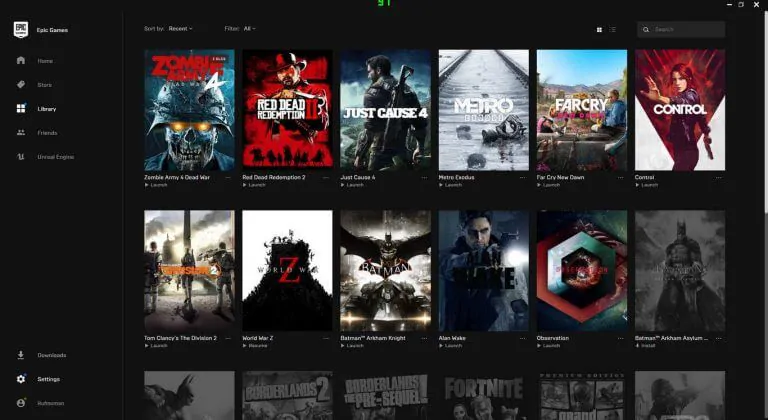This screenshot has width=768, height=420.
Task: Select the Just Cause 4 cover art
Action: point(385,110)
